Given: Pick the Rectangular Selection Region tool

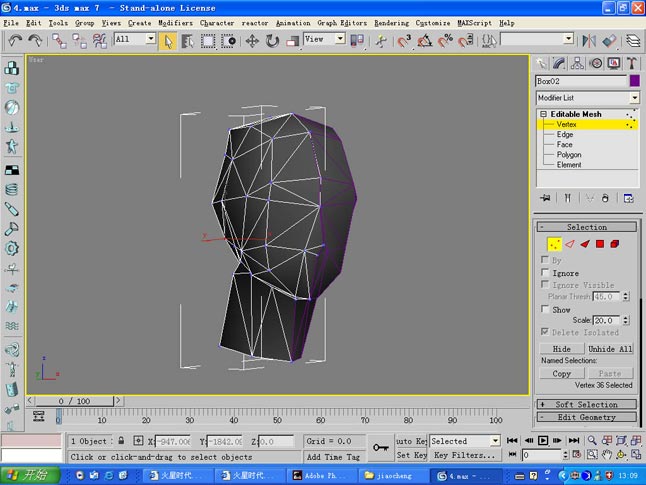Looking at the screenshot, I should pyautogui.click(x=208, y=41).
